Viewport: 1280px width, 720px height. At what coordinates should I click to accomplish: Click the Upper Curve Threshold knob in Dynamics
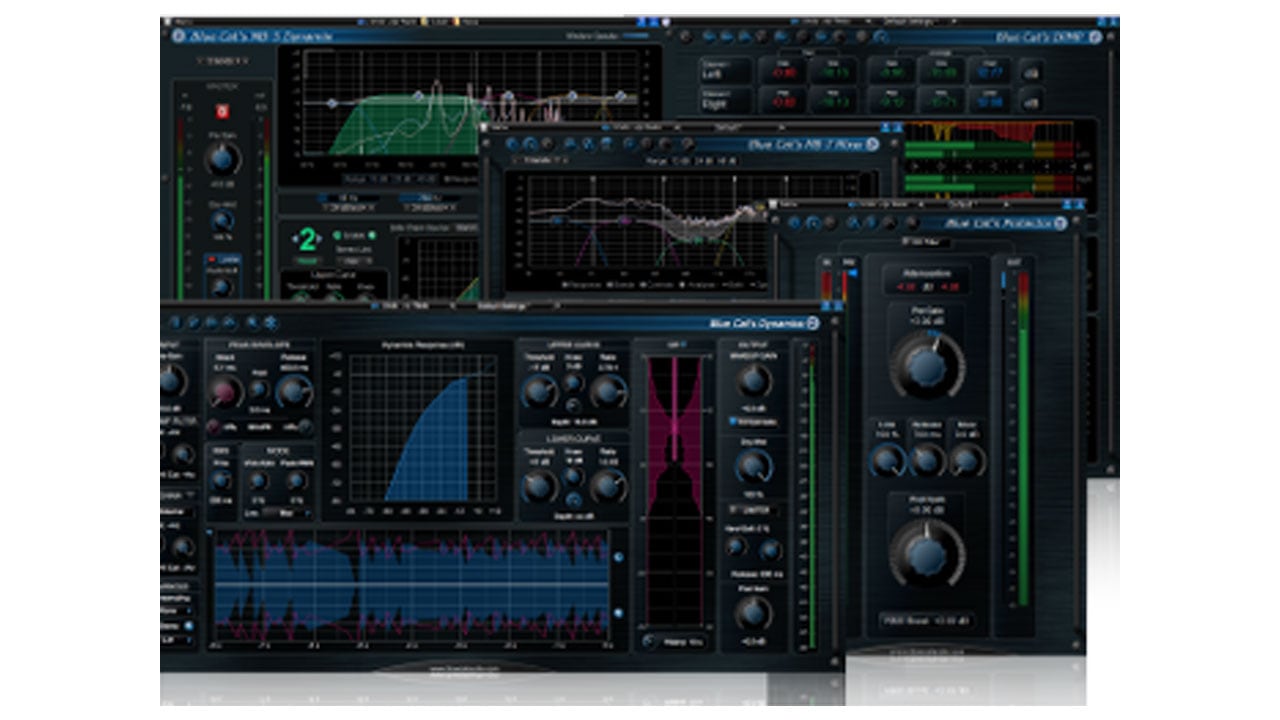coord(539,392)
